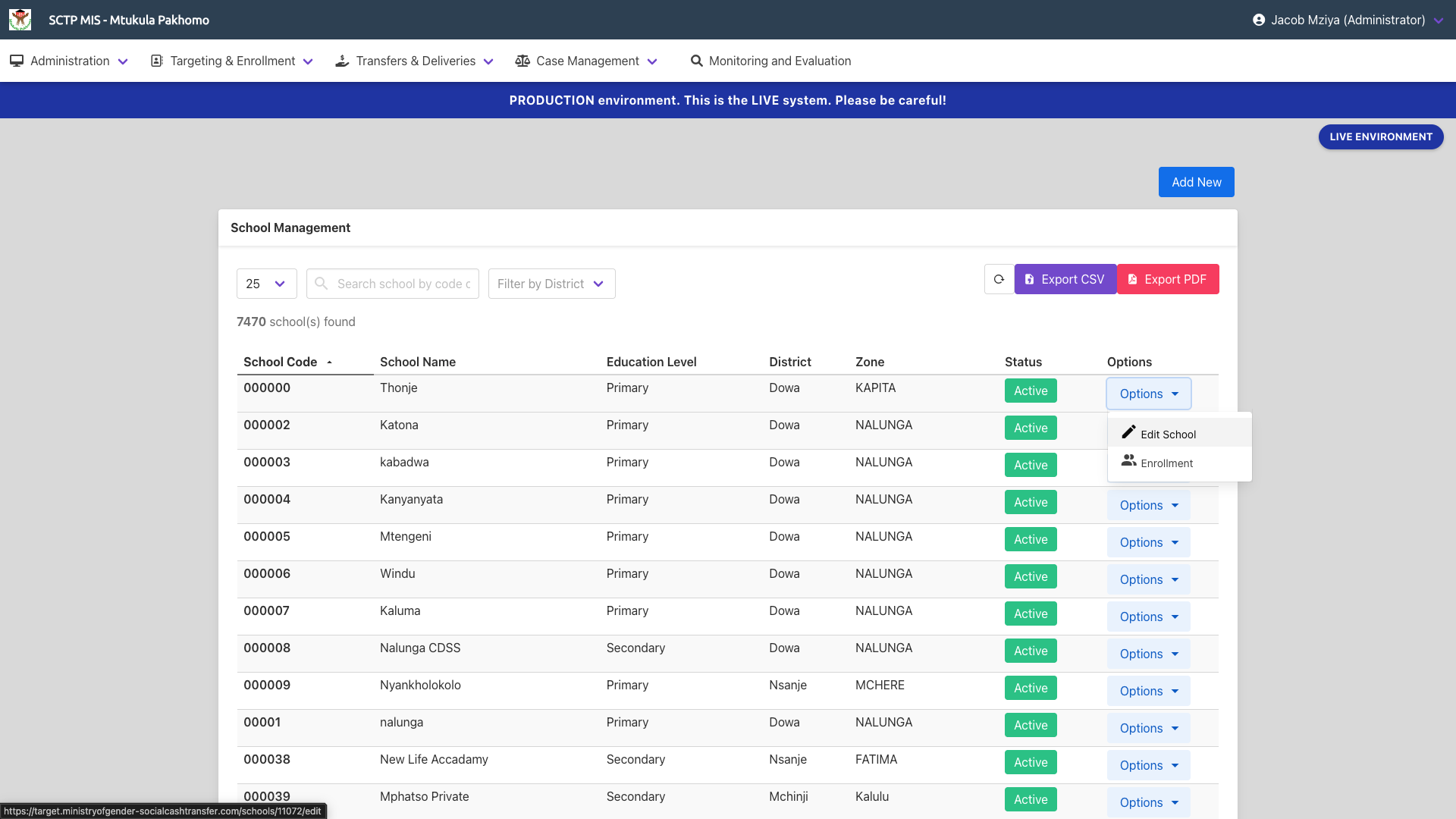1456x819 pixels.
Task: Click school name Nalunga CDSS
Action: coord(420,648)
